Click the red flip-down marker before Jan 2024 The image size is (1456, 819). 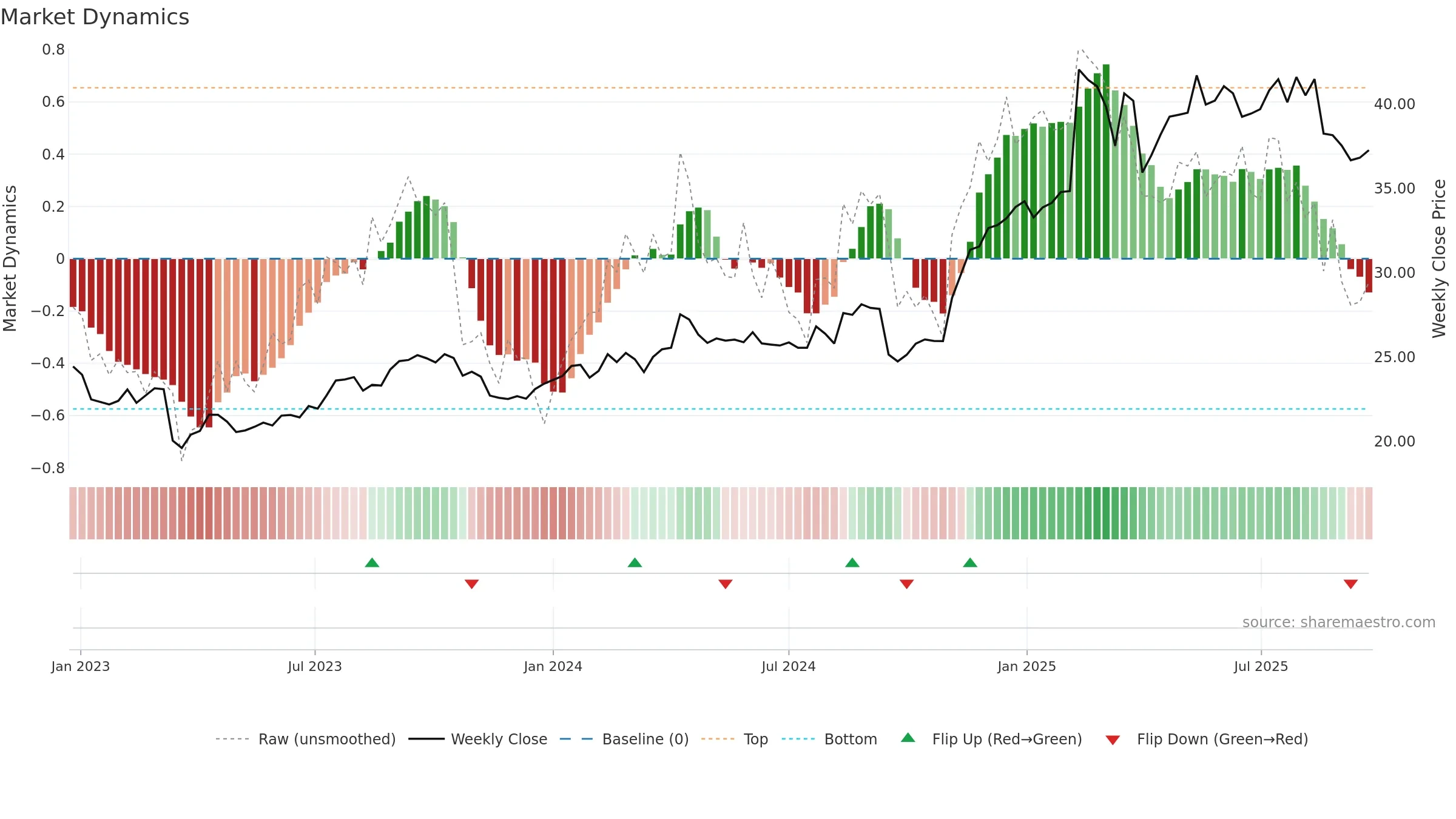[x=472, y=584]
